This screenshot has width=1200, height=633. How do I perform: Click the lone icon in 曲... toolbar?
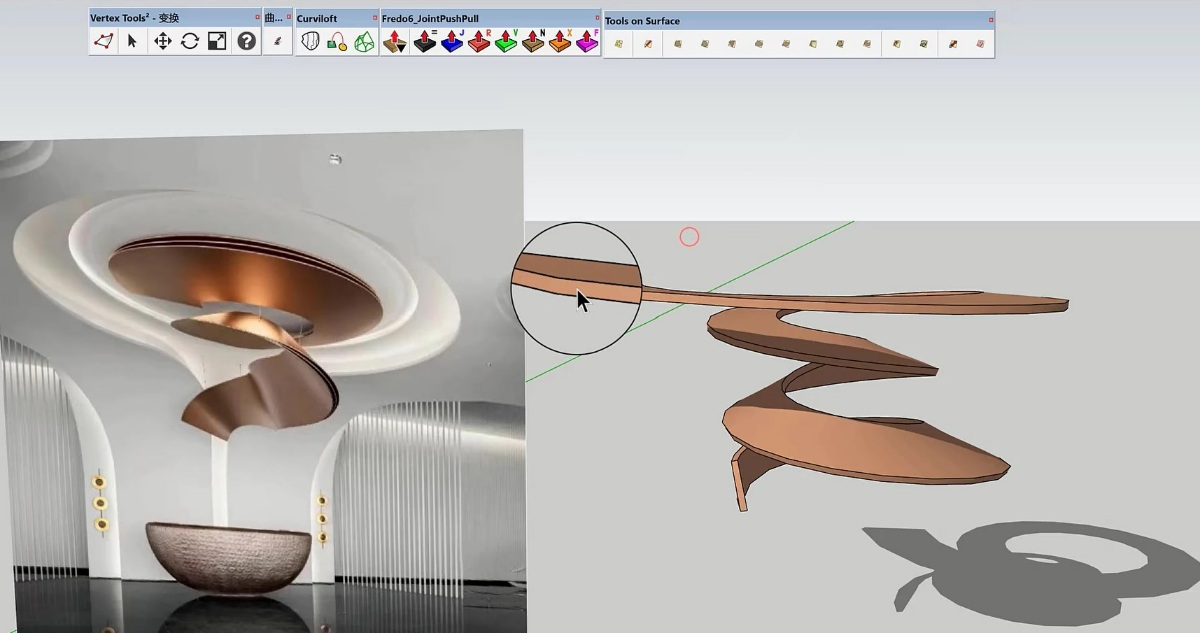[x=278, y=41]
